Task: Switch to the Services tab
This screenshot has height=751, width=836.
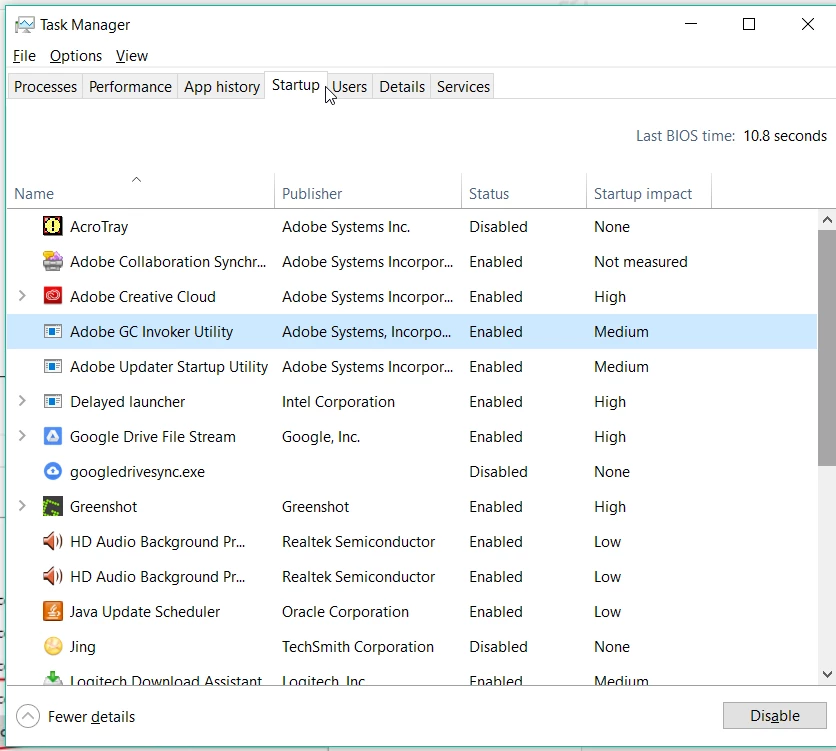Action: [463, 86]
